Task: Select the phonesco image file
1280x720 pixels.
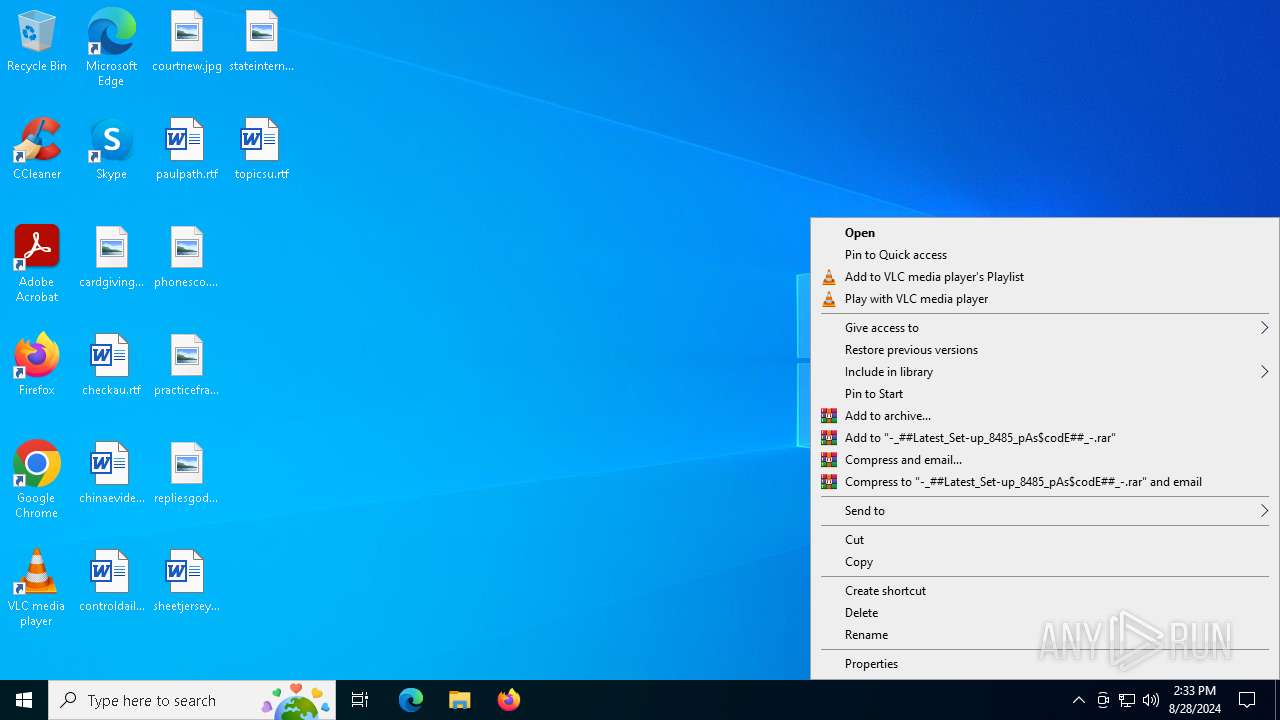Action: coord(187,258)
